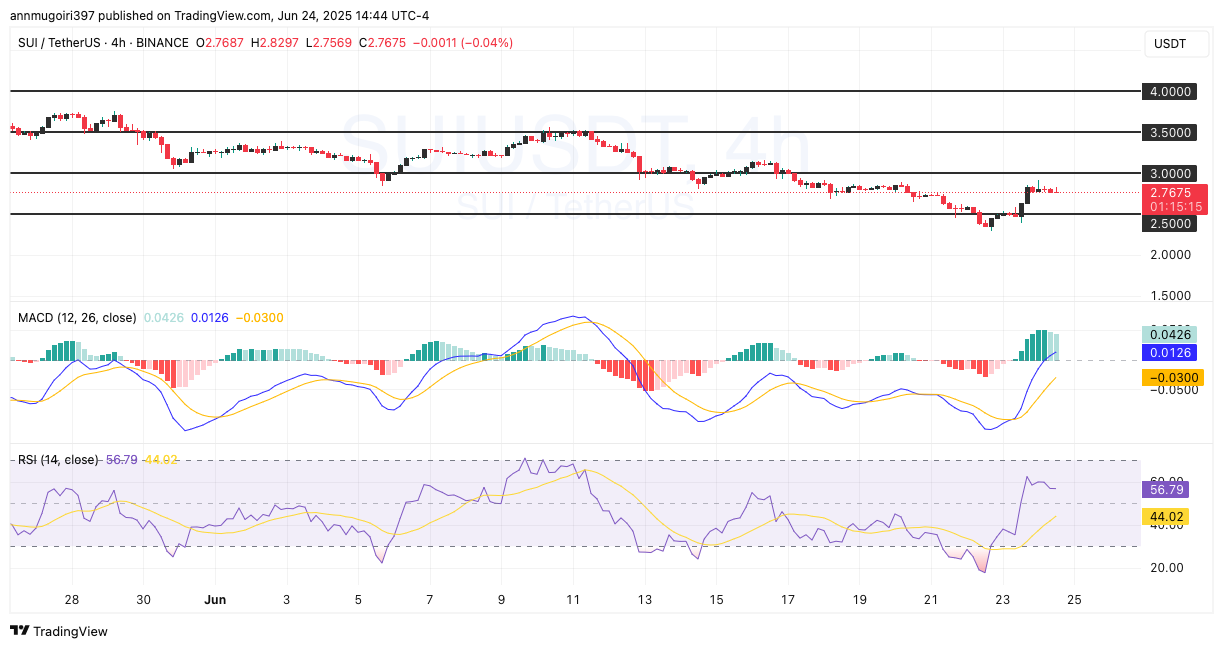
Task: Click the TradingView logo icon
Action: [19, 631]
